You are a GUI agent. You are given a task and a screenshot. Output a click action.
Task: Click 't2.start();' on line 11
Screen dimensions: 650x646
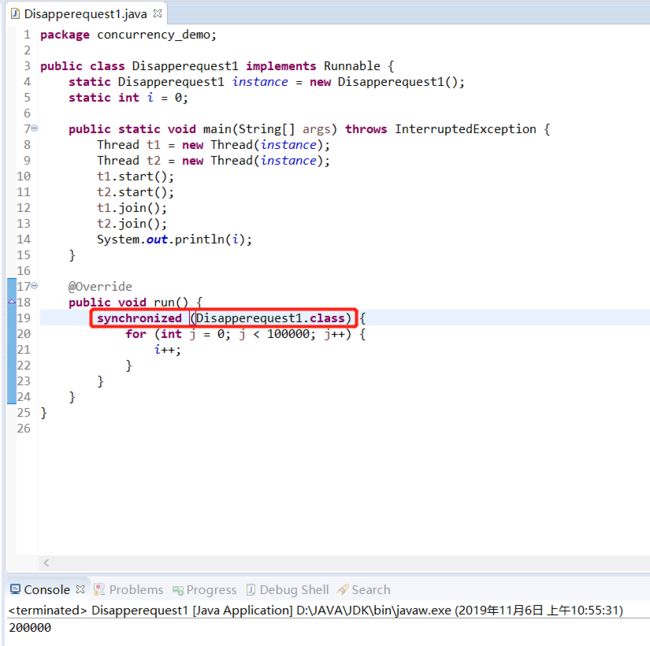pos(136,192)
